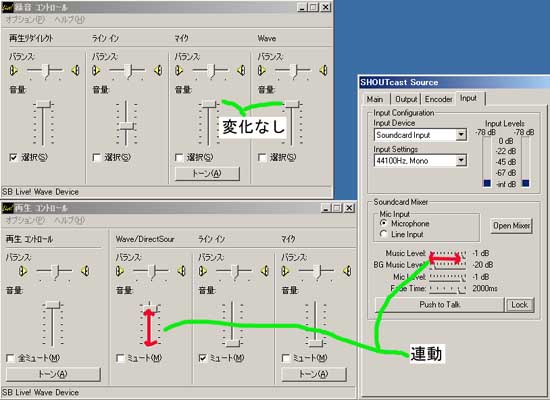550x400 pixels.
Task: Switch to the Output tab
Action: click(406, 99)
